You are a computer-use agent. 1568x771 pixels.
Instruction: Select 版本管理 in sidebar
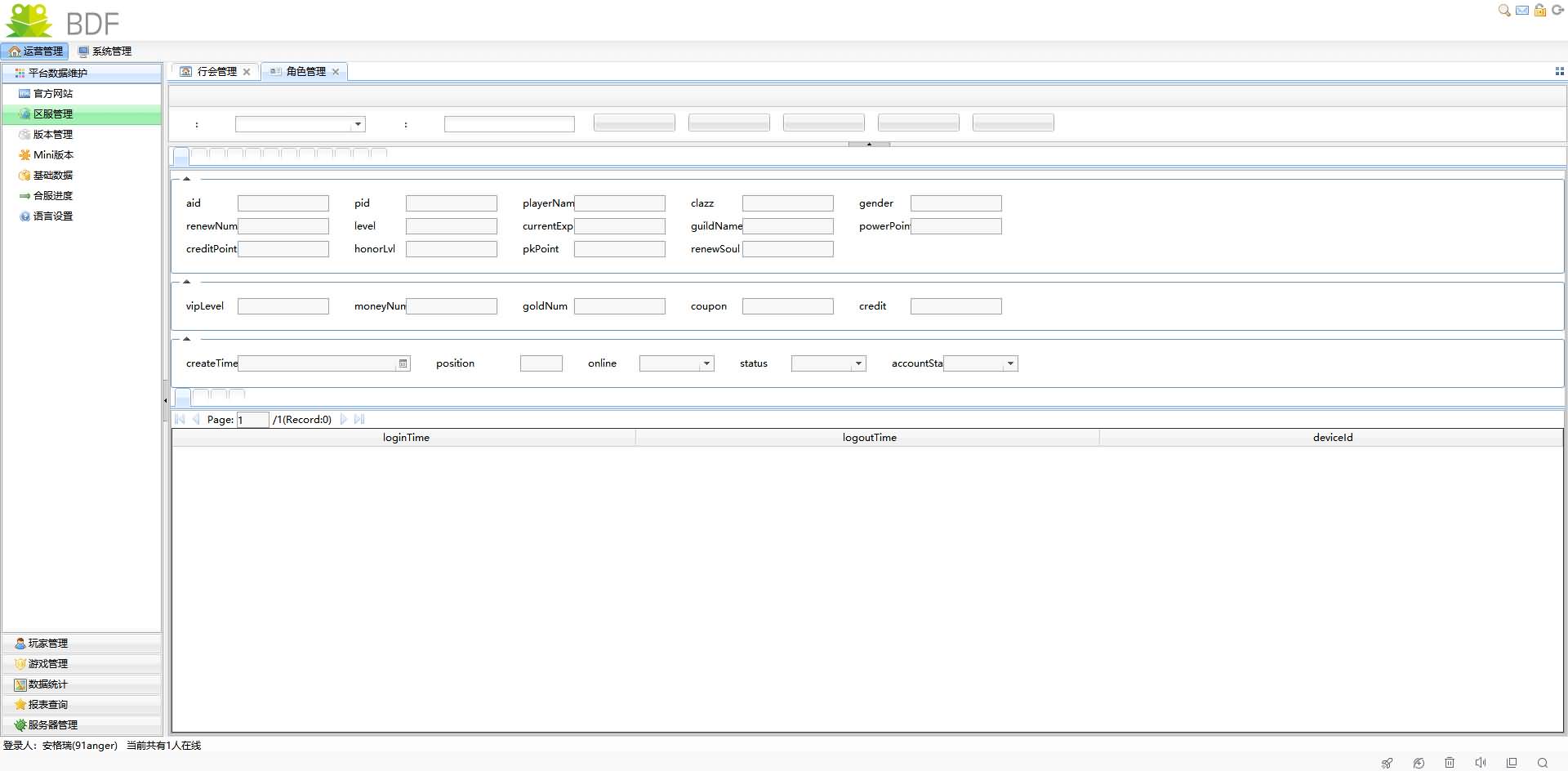[x=52, y=135]
